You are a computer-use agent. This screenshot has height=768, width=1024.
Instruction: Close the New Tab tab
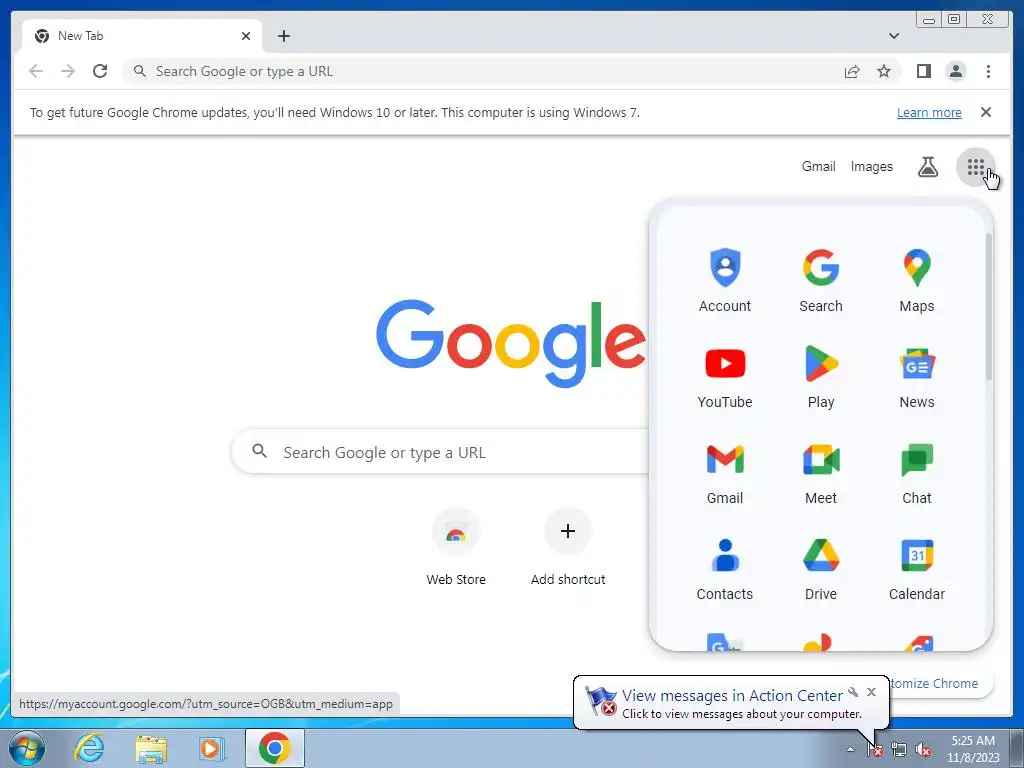pyautogui.click(x=246, y=36)
